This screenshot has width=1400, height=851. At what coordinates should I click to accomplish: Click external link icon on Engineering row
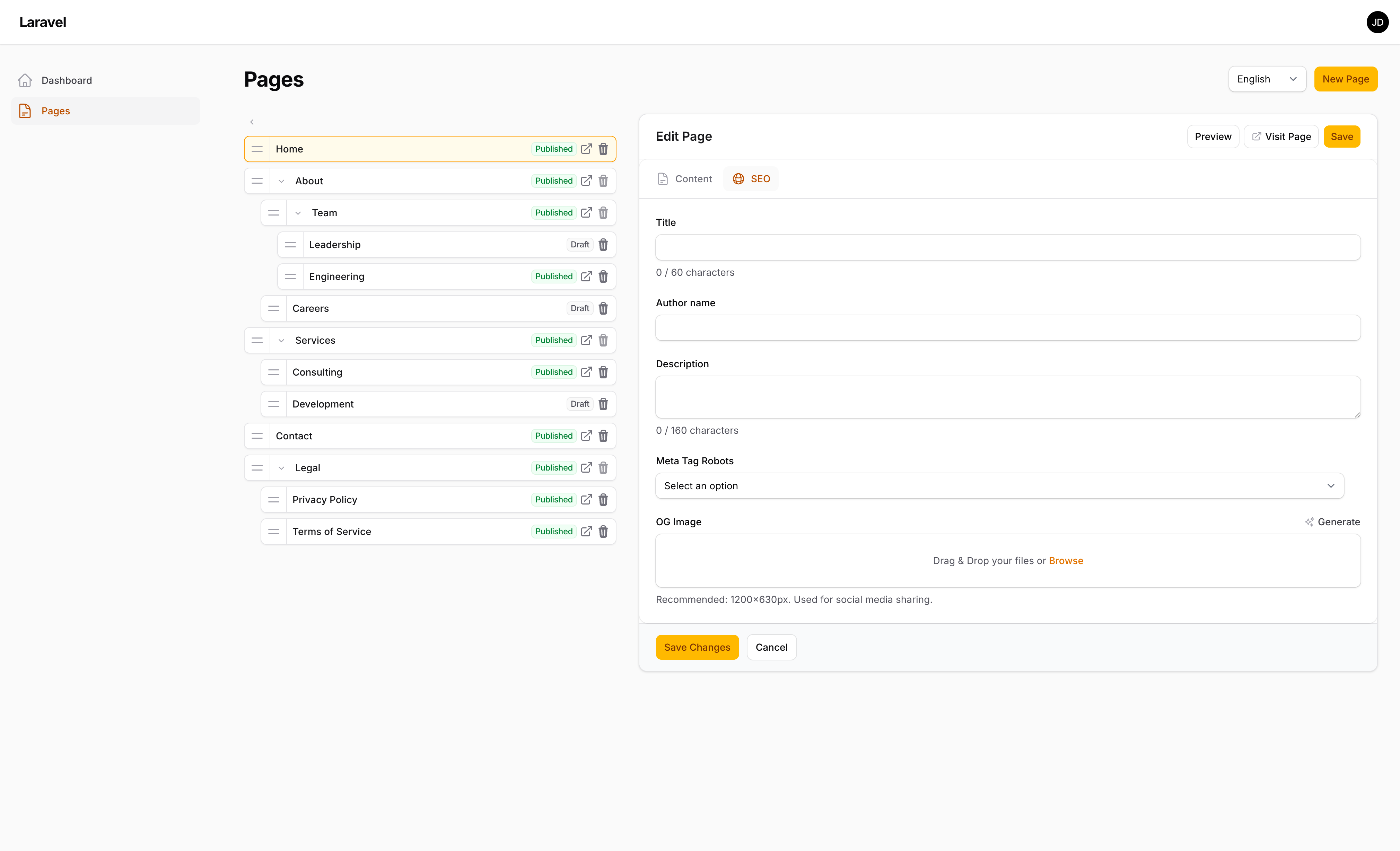coord(586,277)
